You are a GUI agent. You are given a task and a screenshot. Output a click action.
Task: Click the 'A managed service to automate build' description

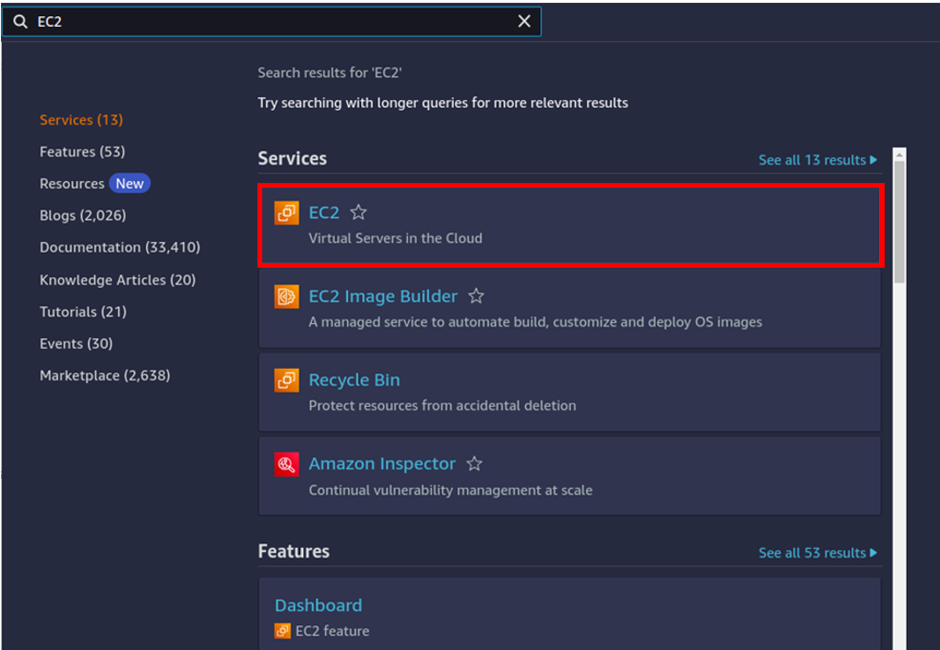[535, 323]
